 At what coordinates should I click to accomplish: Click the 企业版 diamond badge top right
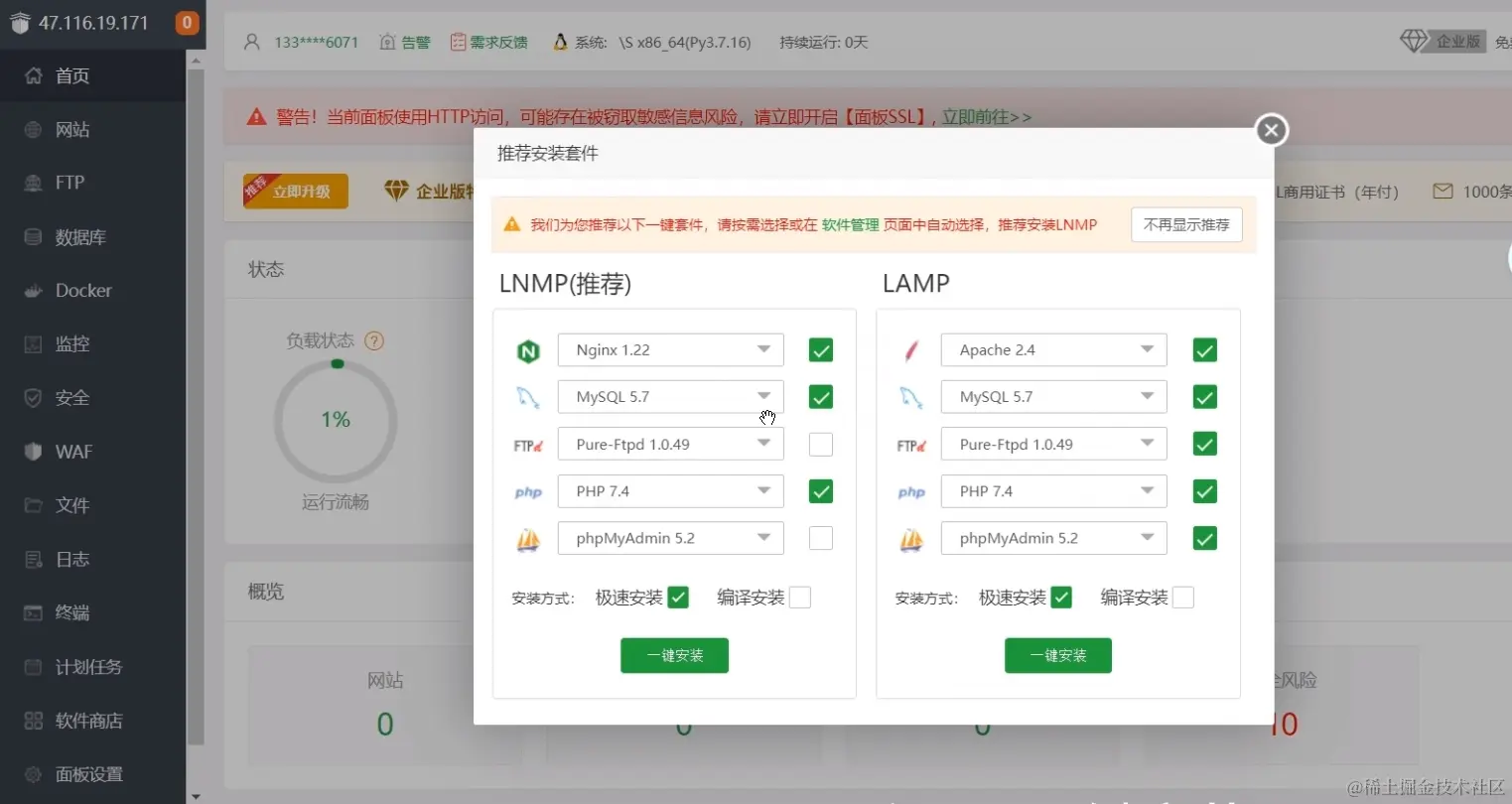coord(1443,41)
